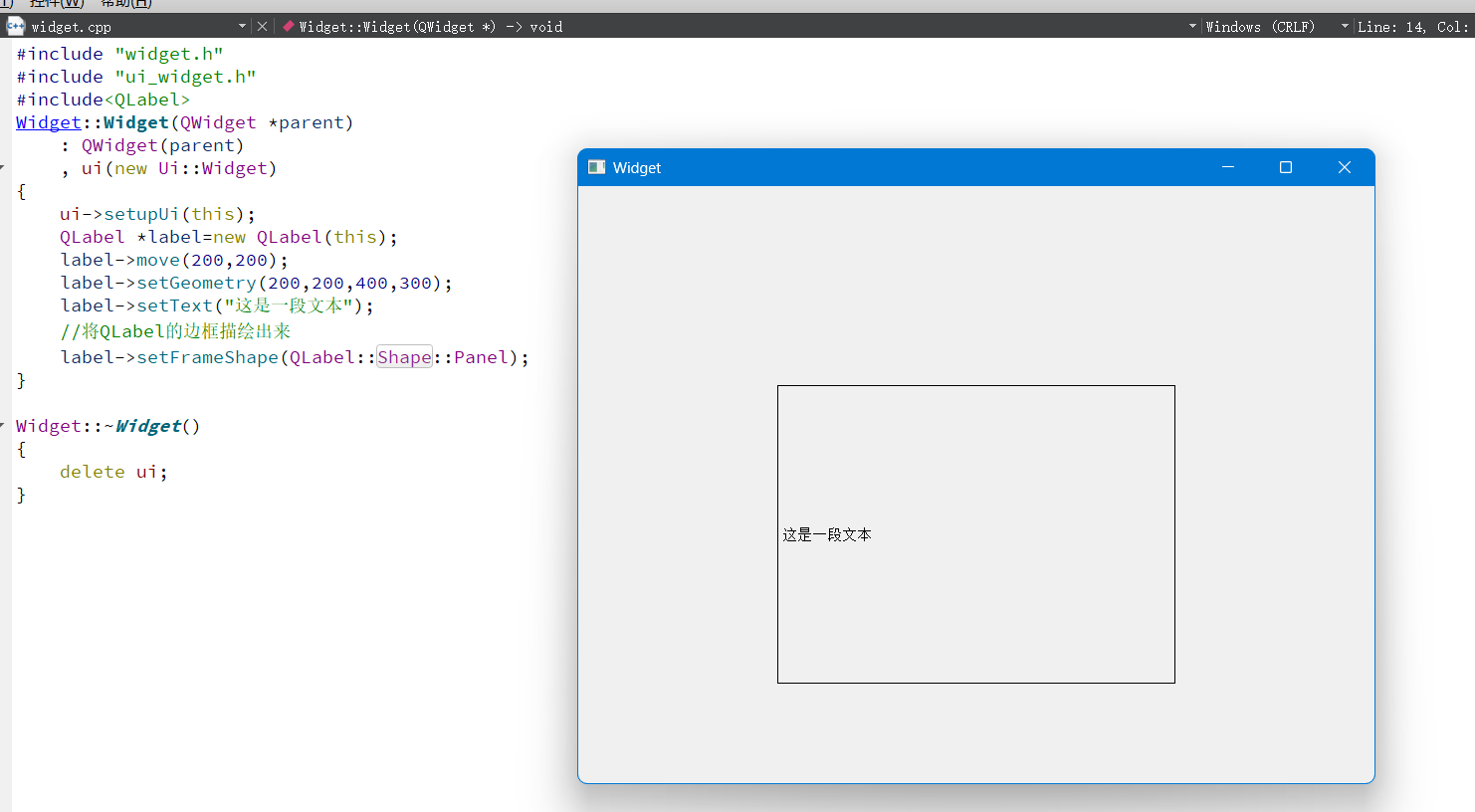The width and height of the screenshot is (1475, 812).
Task: Click the pink symbol icon before Widget::Widget
Action: coord(289,26)
